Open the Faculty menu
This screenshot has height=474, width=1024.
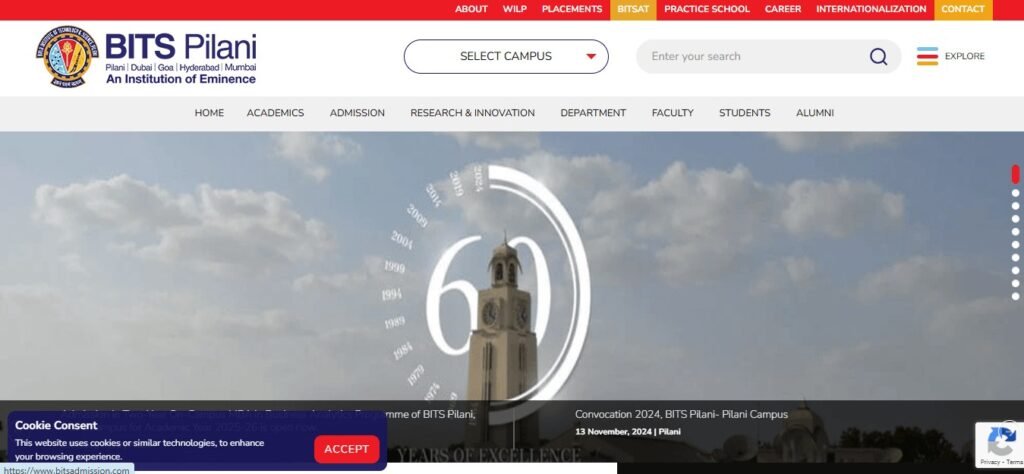click(673, 113)
